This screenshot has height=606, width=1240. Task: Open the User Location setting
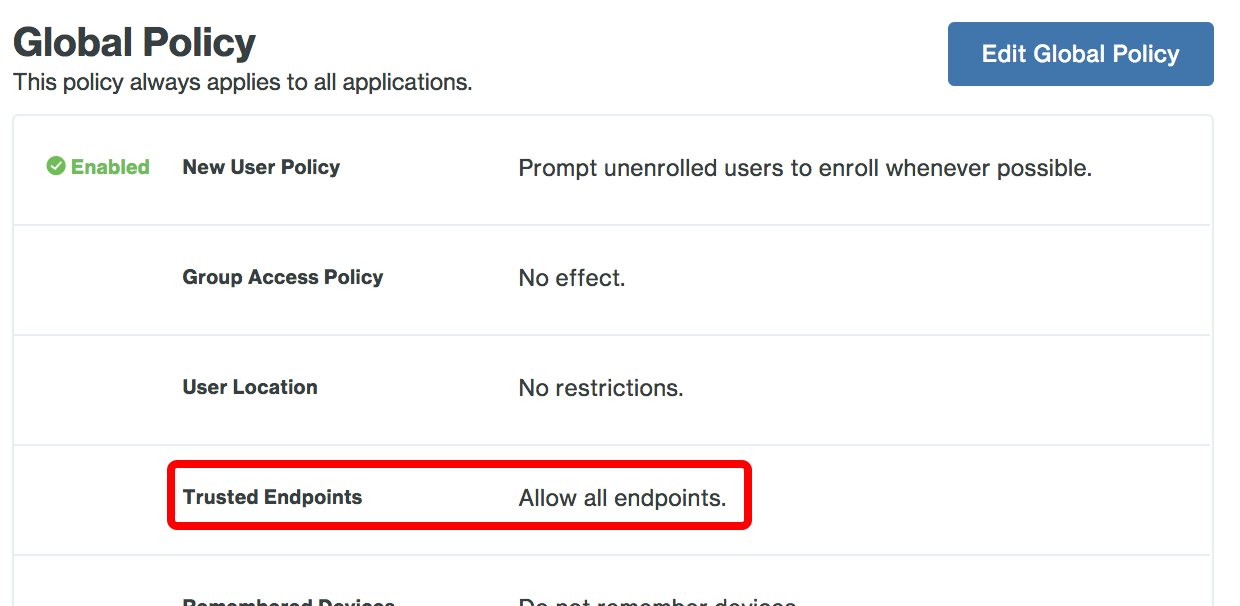(x=249, y=387)
